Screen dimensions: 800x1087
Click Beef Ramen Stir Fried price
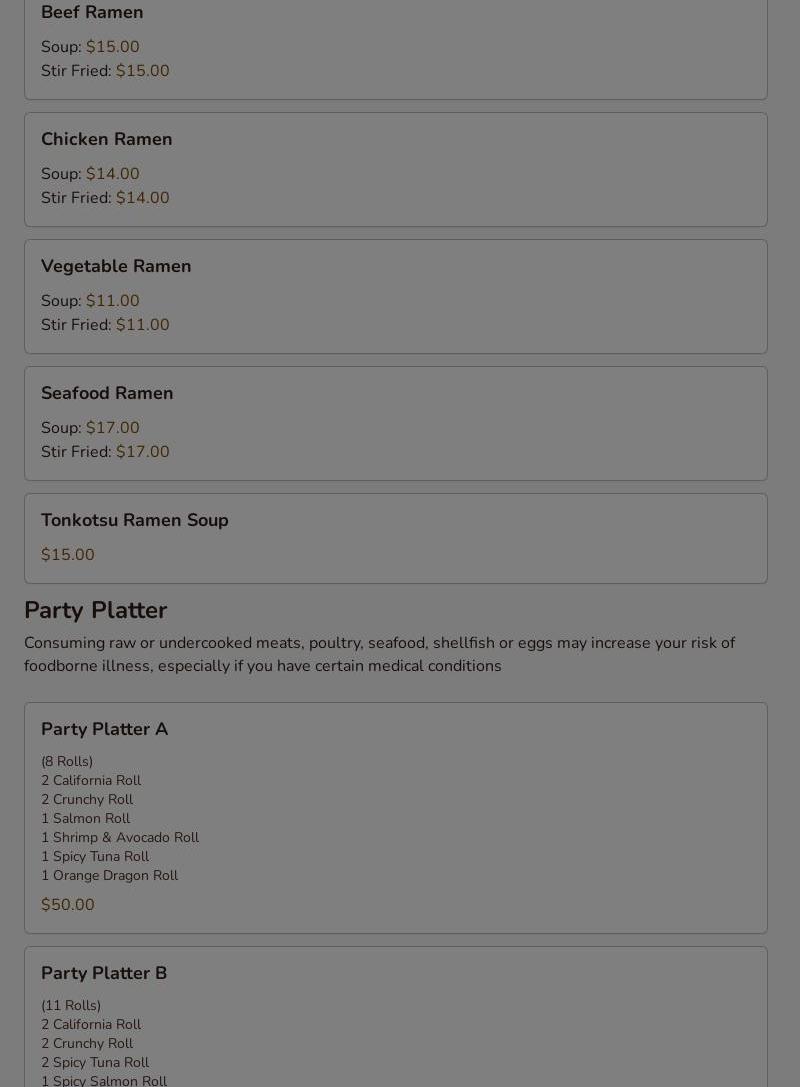tap(142, 71)
